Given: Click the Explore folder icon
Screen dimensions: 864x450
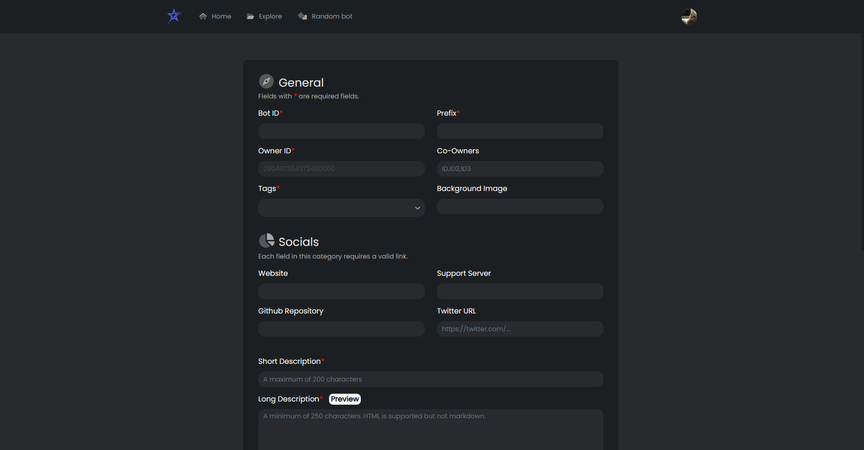Looking at the screenshot, I should (x=251, y=17).
